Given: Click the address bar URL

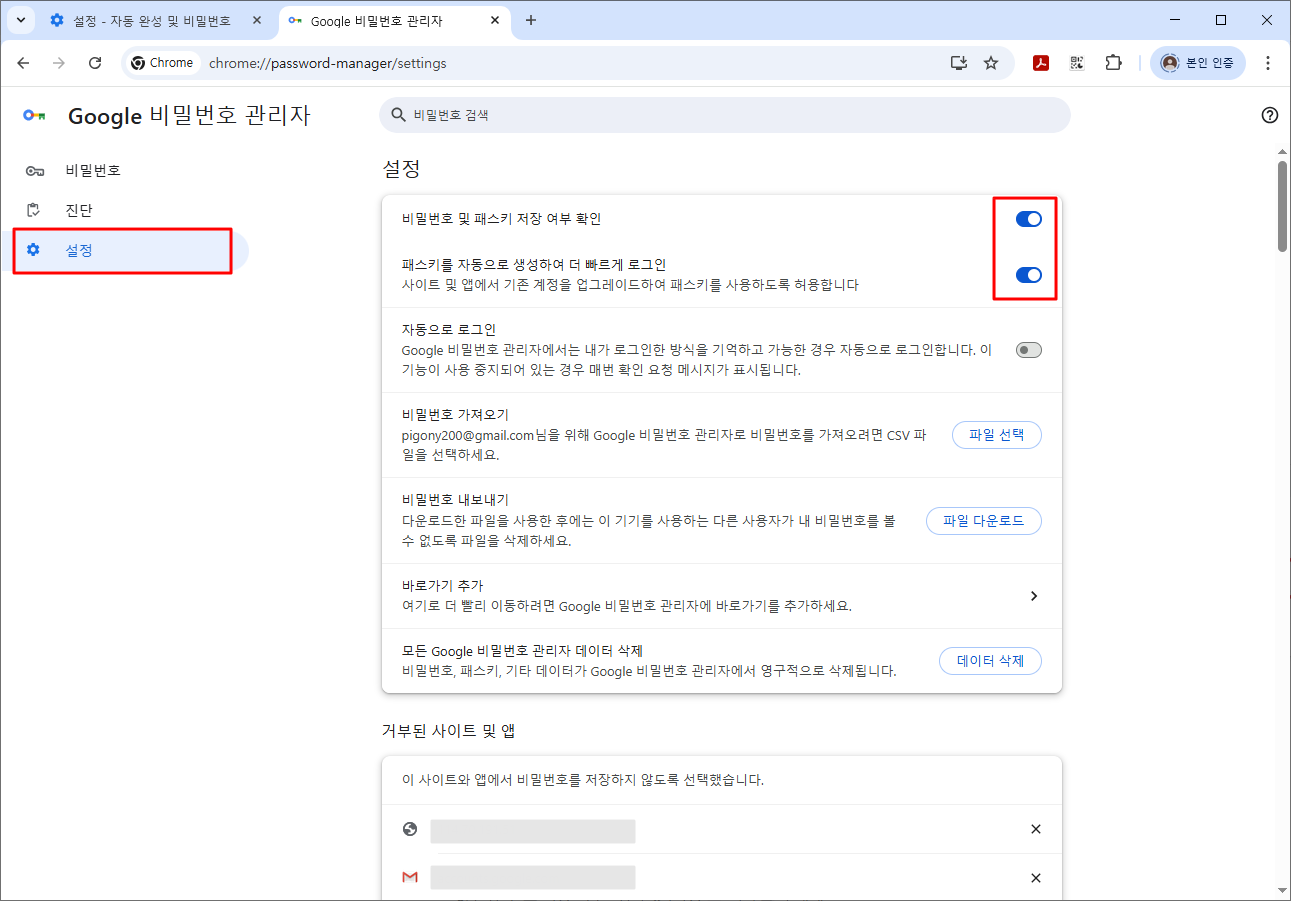Looking at the screenshot, I should click(x=328, y=63).
